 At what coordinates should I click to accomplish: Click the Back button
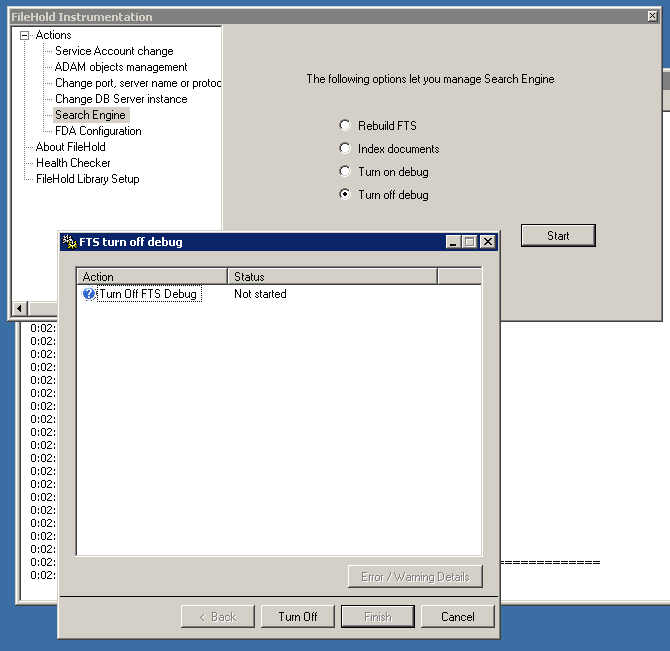pos(218,616)
